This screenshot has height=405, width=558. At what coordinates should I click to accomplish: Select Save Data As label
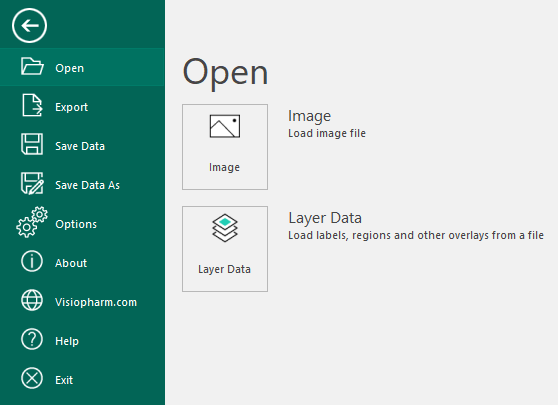click(88, 185)
